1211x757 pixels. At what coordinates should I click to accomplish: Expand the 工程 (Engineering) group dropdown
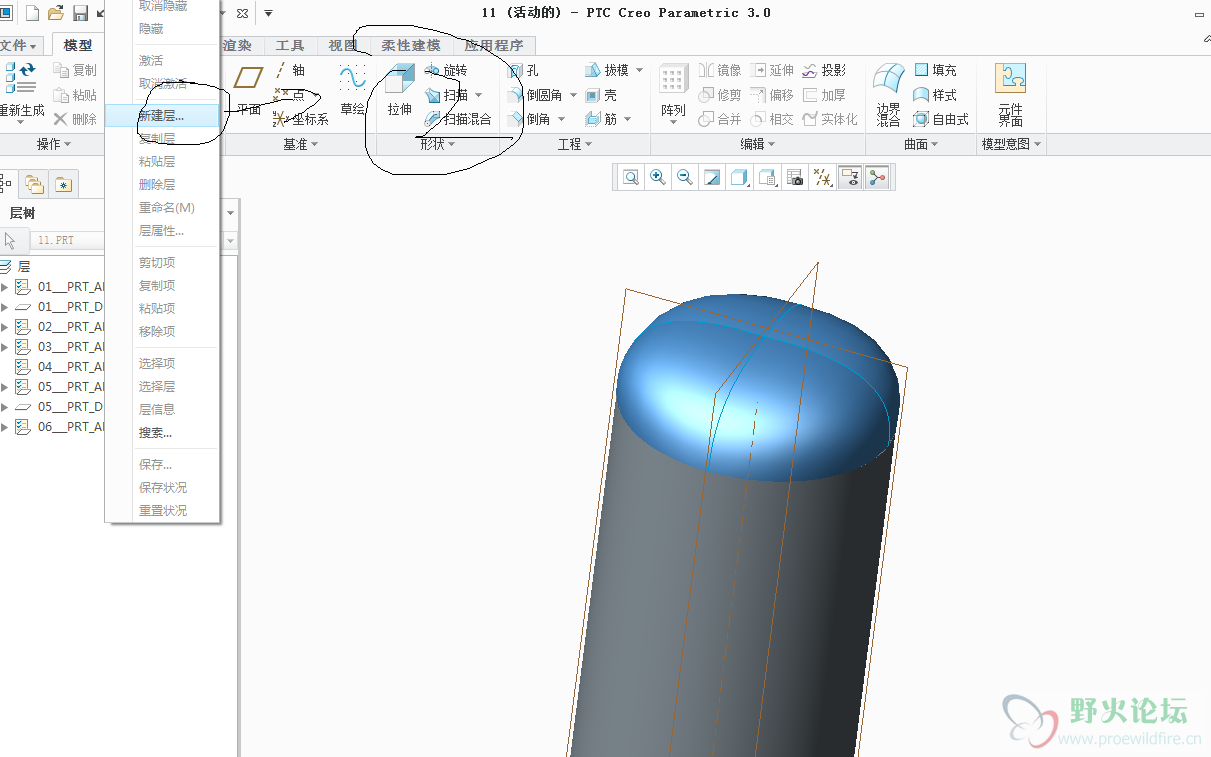[x=575, y=145]
